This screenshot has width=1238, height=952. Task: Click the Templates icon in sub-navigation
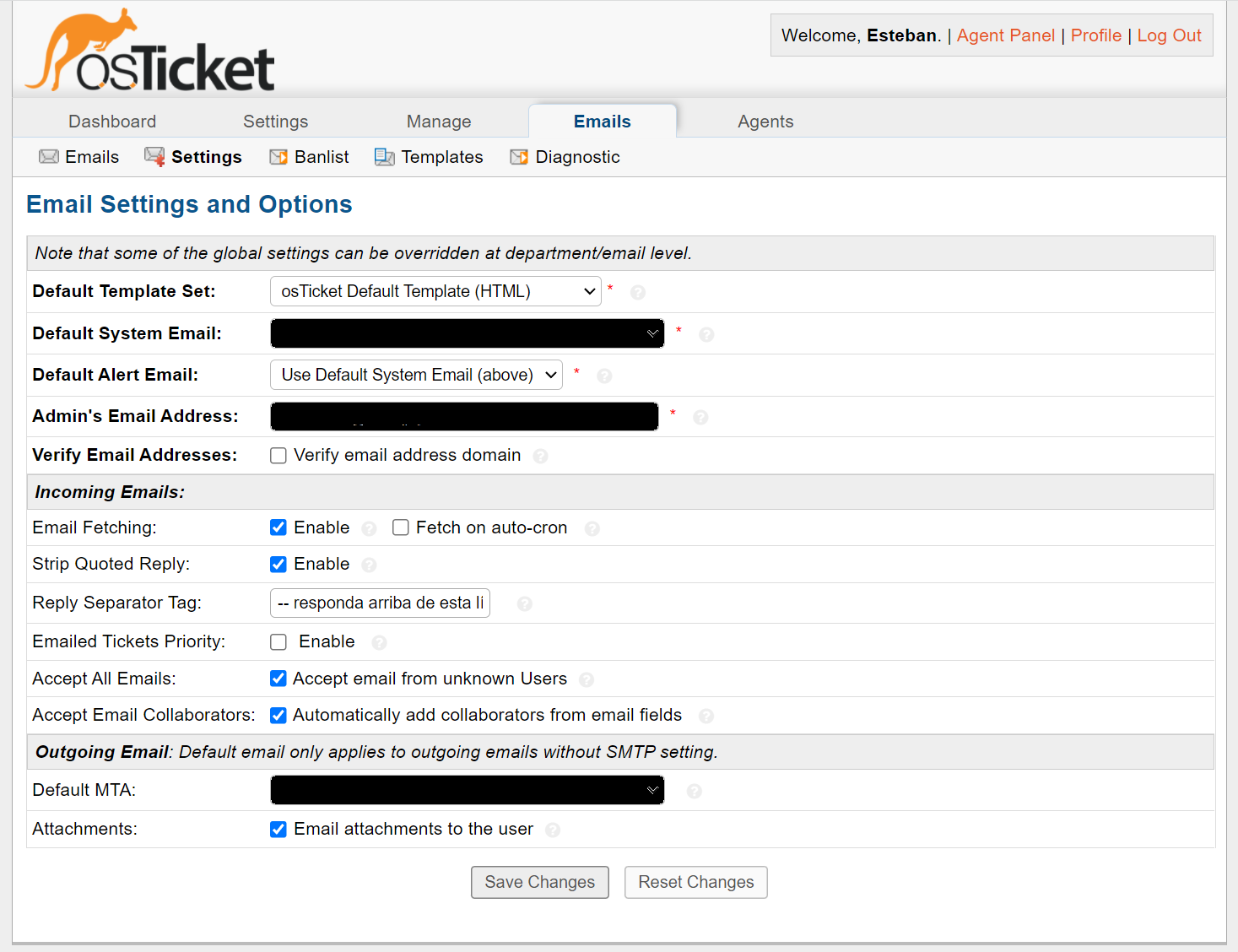[x=384, y=157]
